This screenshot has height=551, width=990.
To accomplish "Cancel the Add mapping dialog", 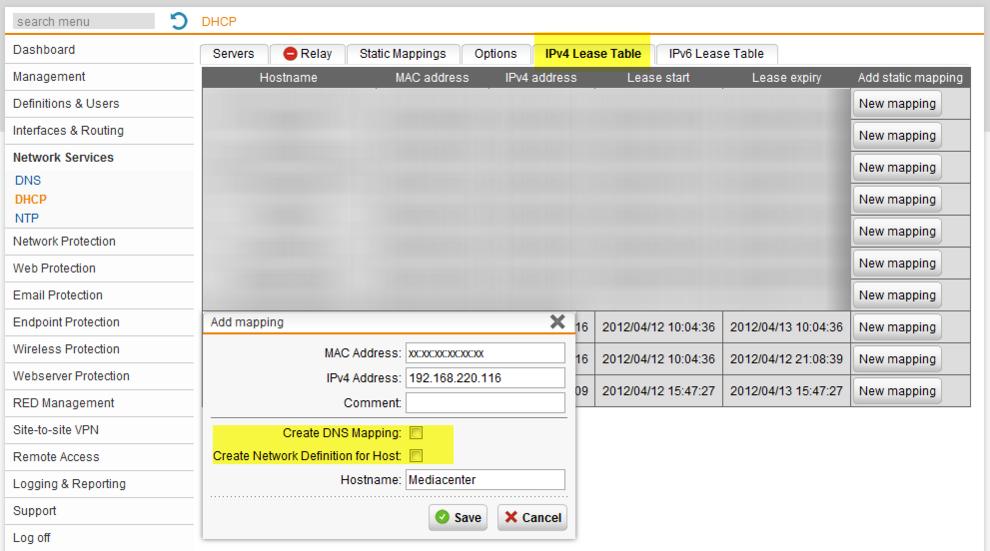I will 532,518.
